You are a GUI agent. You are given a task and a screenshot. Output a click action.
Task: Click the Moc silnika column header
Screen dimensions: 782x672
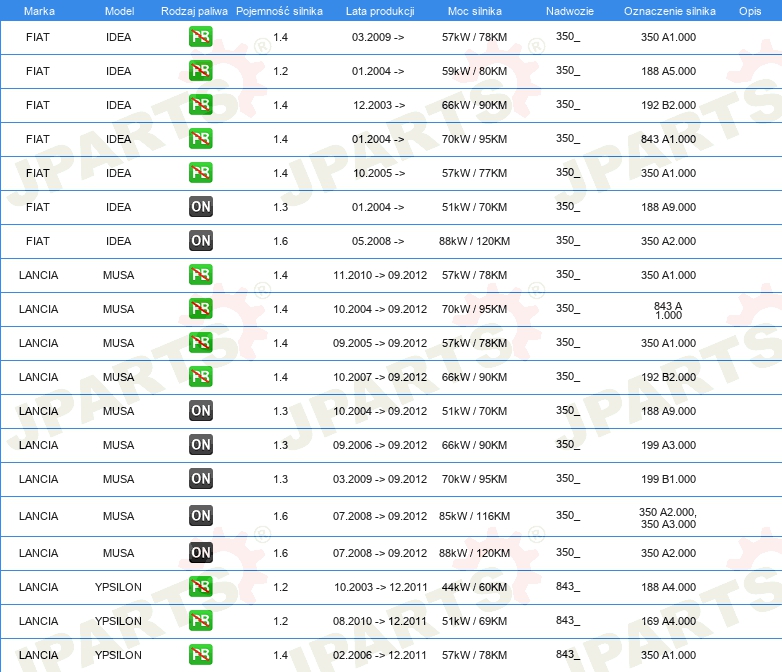475,11
